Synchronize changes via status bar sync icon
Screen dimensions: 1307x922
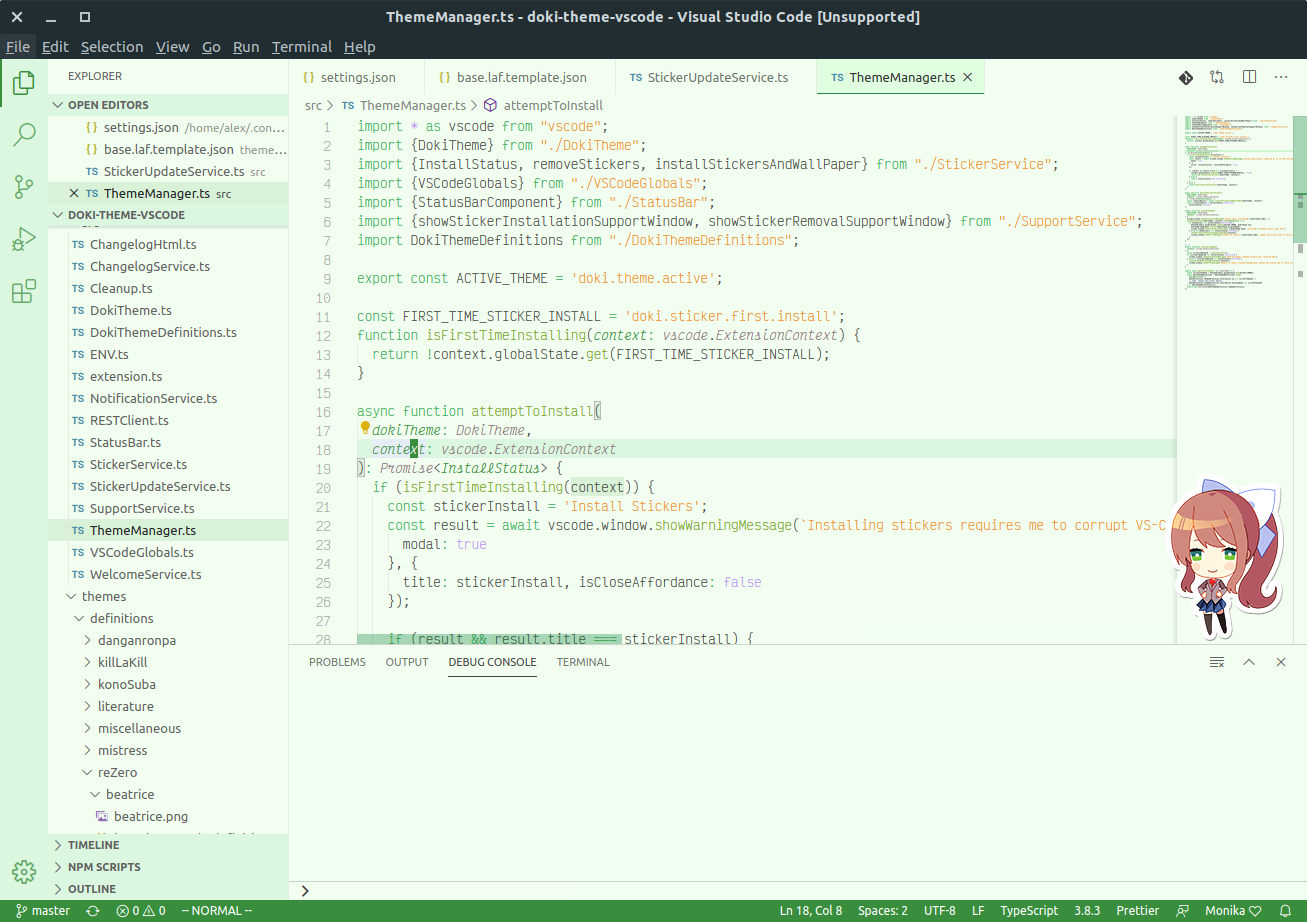point(93,911)
